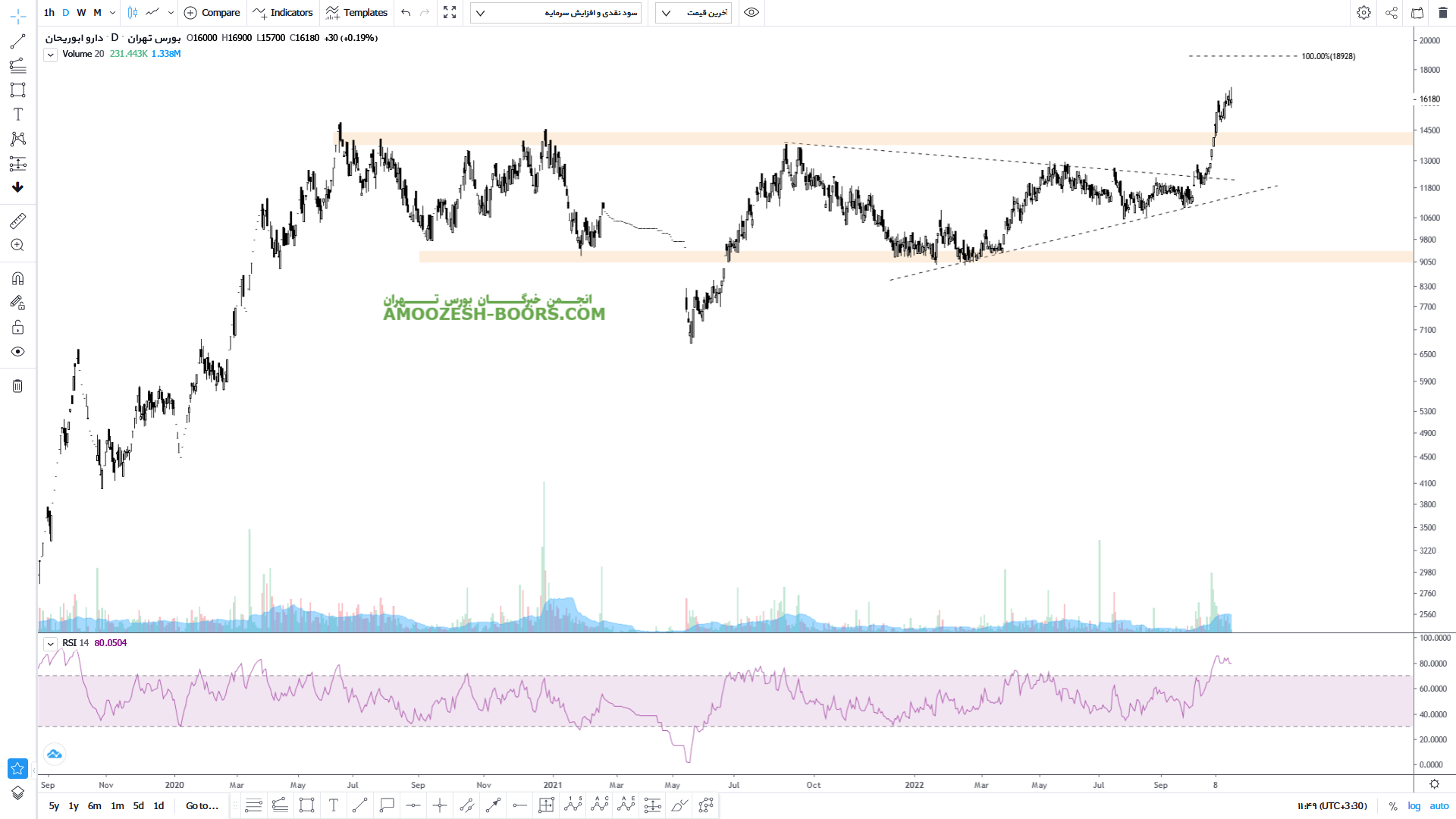Click the zoom in magnifier tool

[17, 245]
